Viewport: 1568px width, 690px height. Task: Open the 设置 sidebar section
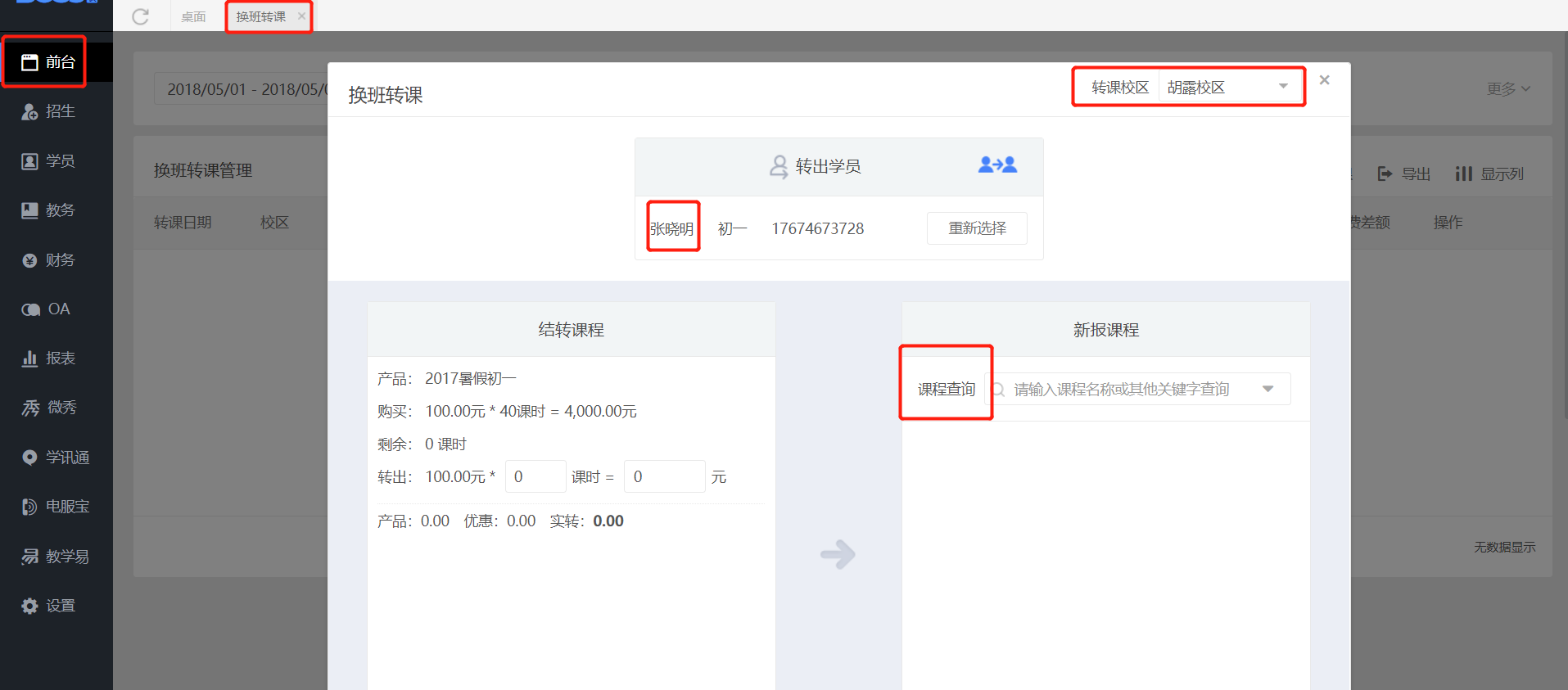(48, 606)
